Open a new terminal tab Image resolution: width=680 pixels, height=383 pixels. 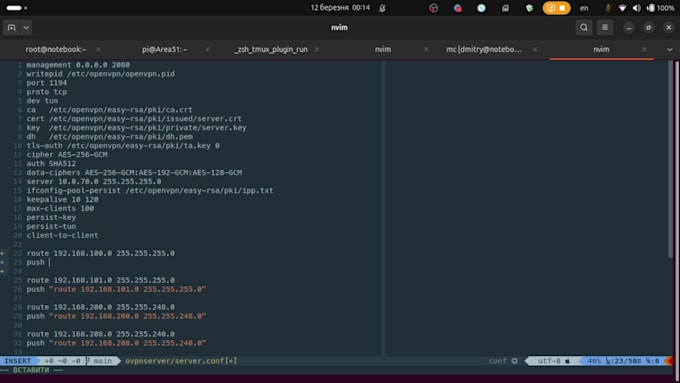[11, 27]
